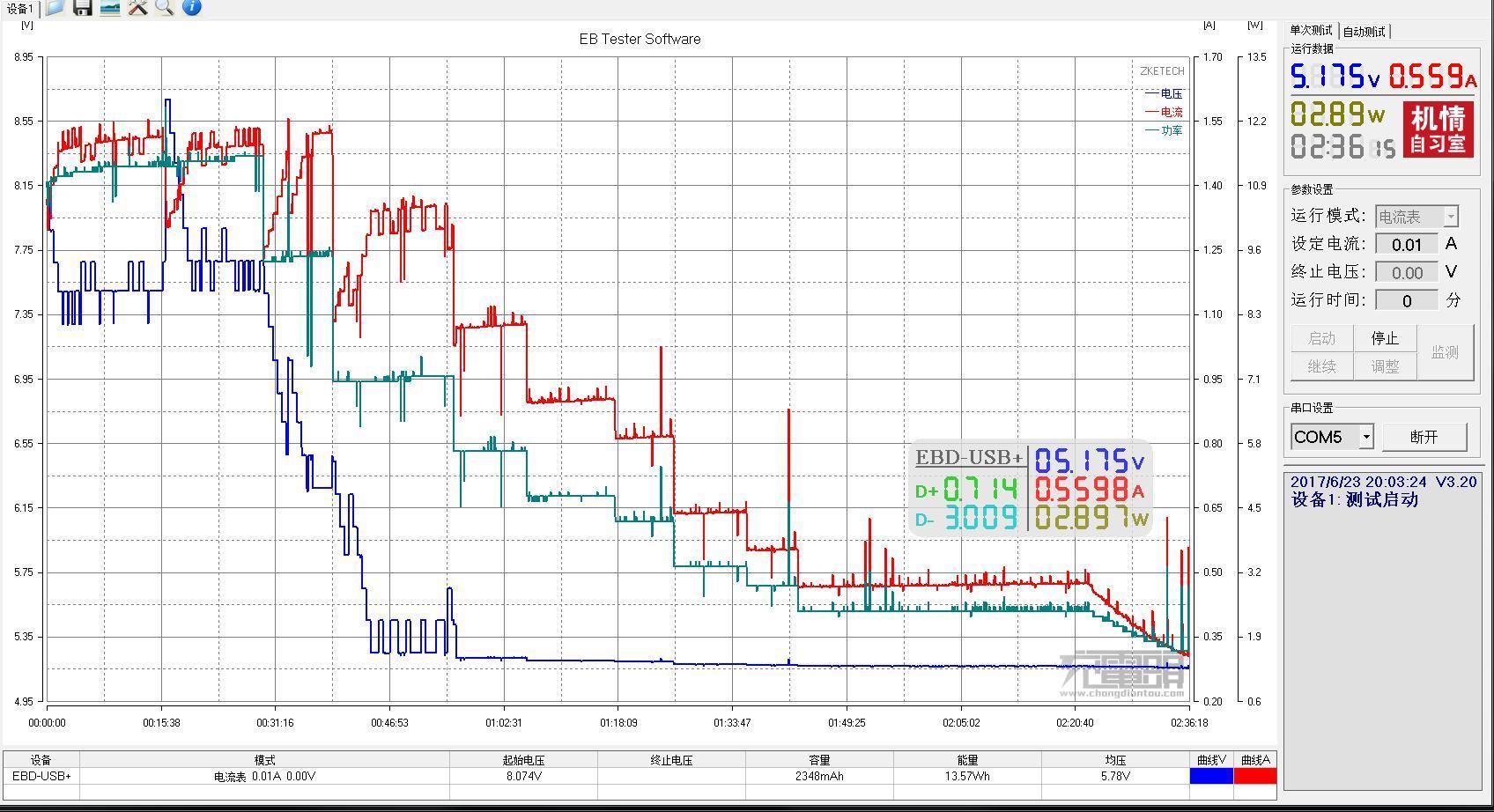
Task: Open the 单次测试 tab
Action: click(x=1311, y=31)
